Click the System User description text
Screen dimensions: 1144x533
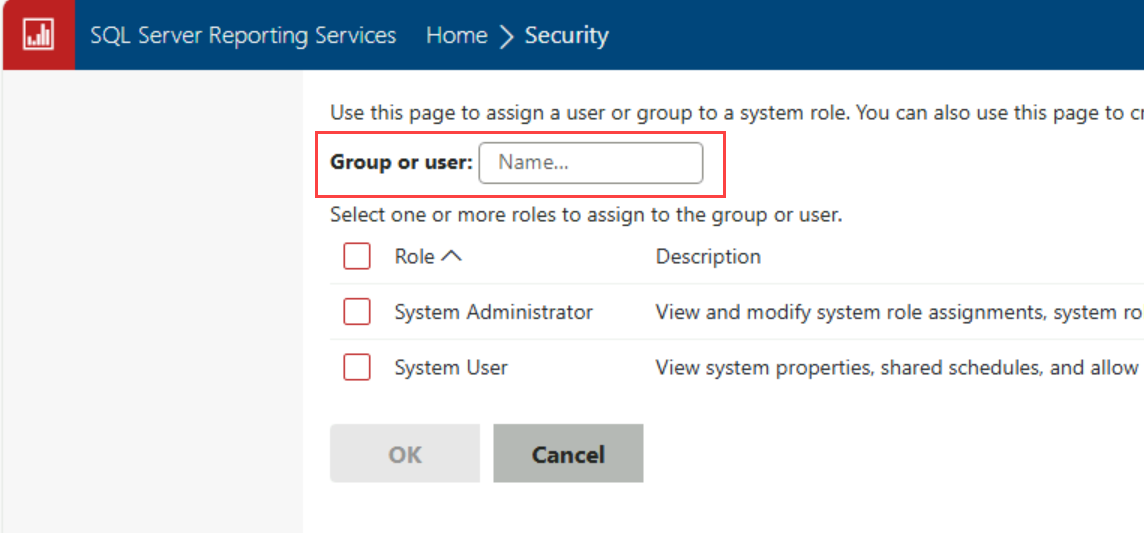tap(900, 367)
